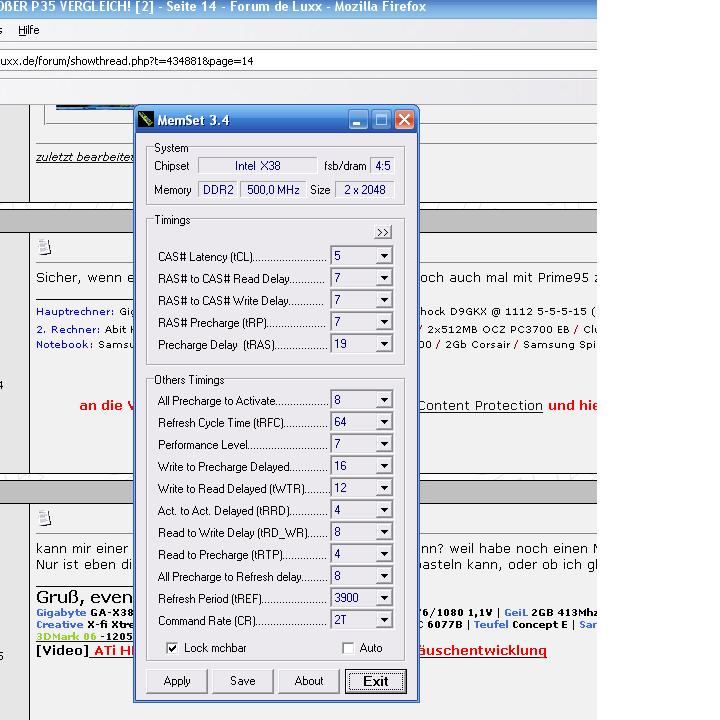Viewport: 720px width, 720px height.
Task: Click the 'Gigabyte' link in forum signature
Action: [61, 612]
